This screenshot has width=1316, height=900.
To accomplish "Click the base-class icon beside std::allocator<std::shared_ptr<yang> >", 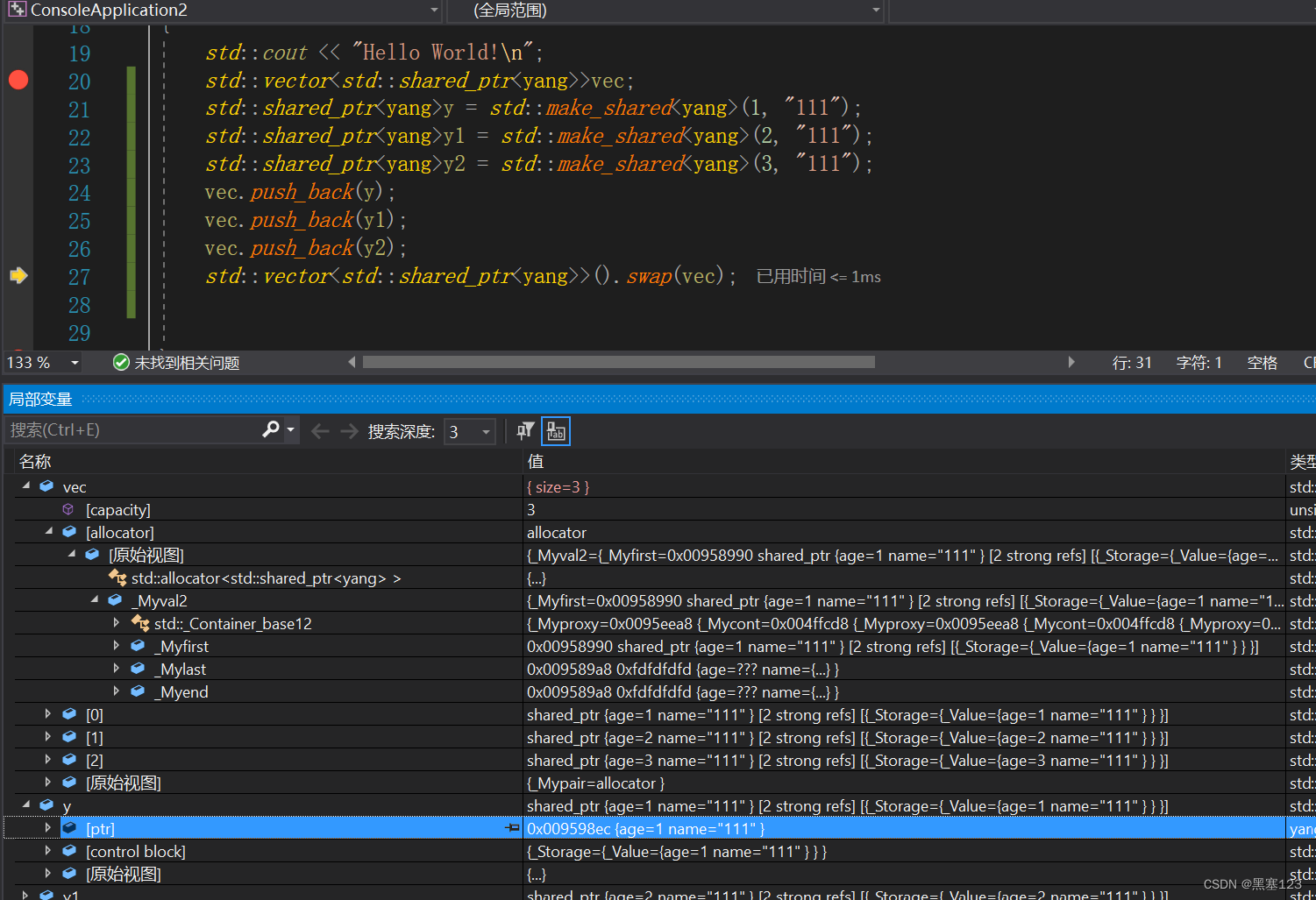I will (x=117, y=578).
